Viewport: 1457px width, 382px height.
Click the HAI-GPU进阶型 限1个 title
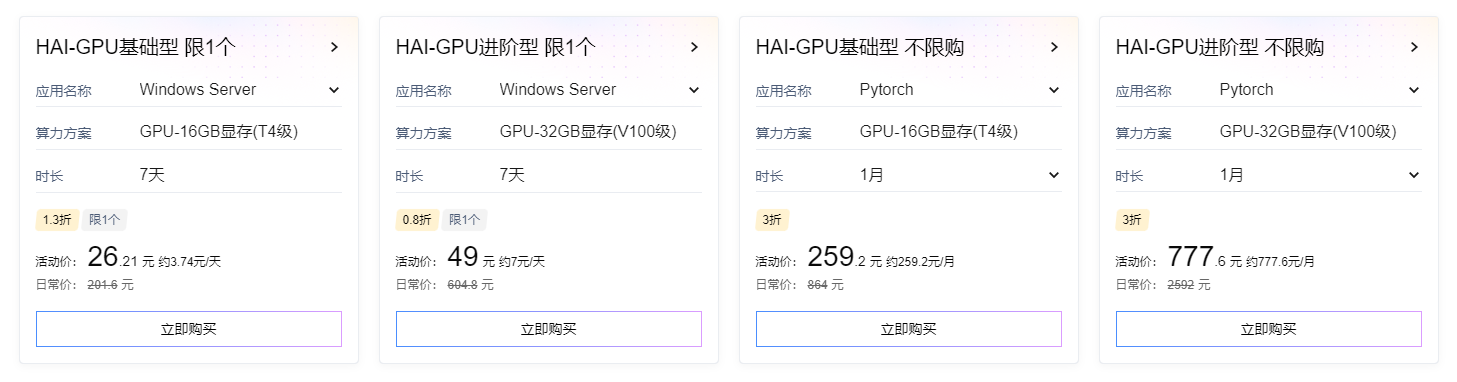point(495,47)
